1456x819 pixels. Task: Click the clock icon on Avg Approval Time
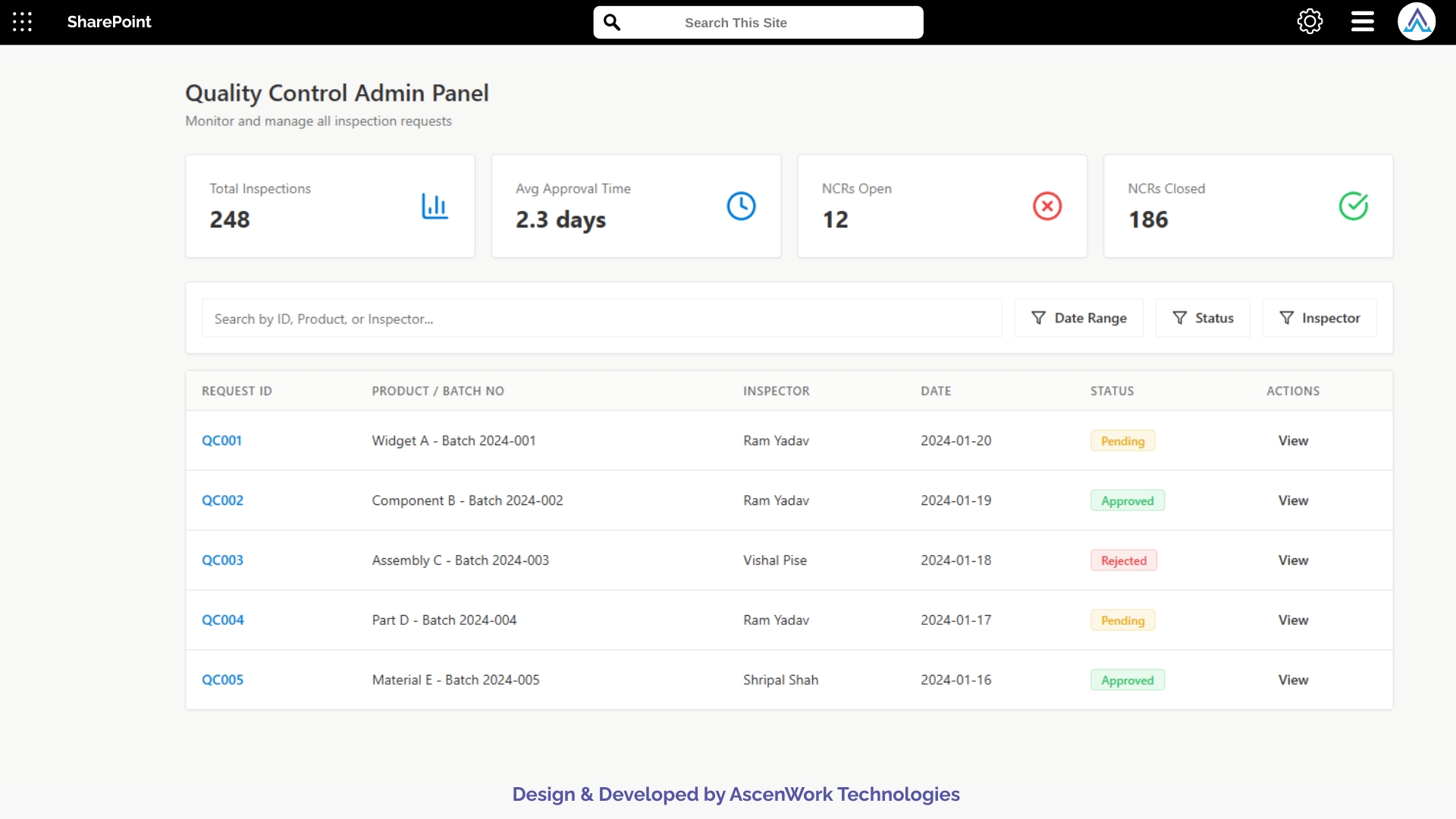[x=741, y=206]
